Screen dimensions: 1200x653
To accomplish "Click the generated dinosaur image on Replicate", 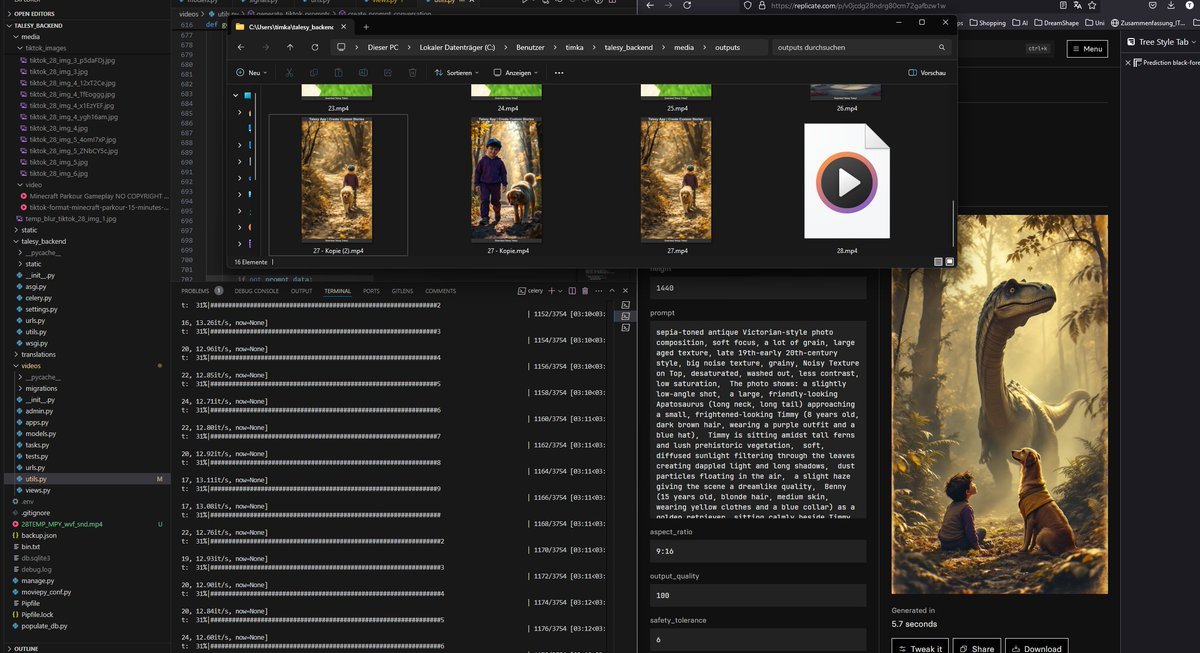I will pyautogui.click(x=1000, y=404).
